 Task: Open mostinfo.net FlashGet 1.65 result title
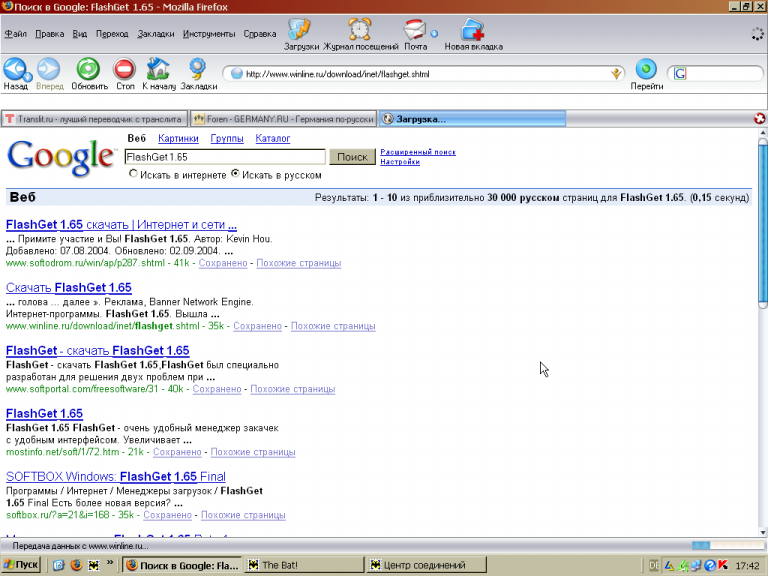(x=44, y=413)
